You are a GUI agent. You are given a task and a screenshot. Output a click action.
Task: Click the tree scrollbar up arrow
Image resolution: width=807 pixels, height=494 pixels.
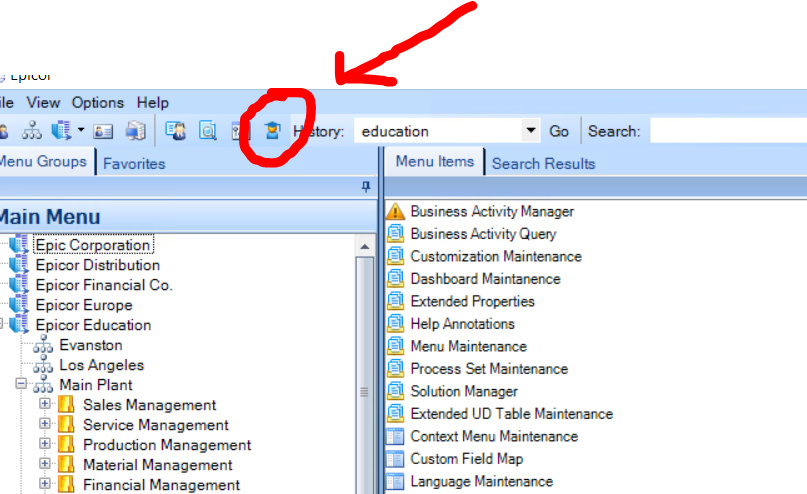365,246
